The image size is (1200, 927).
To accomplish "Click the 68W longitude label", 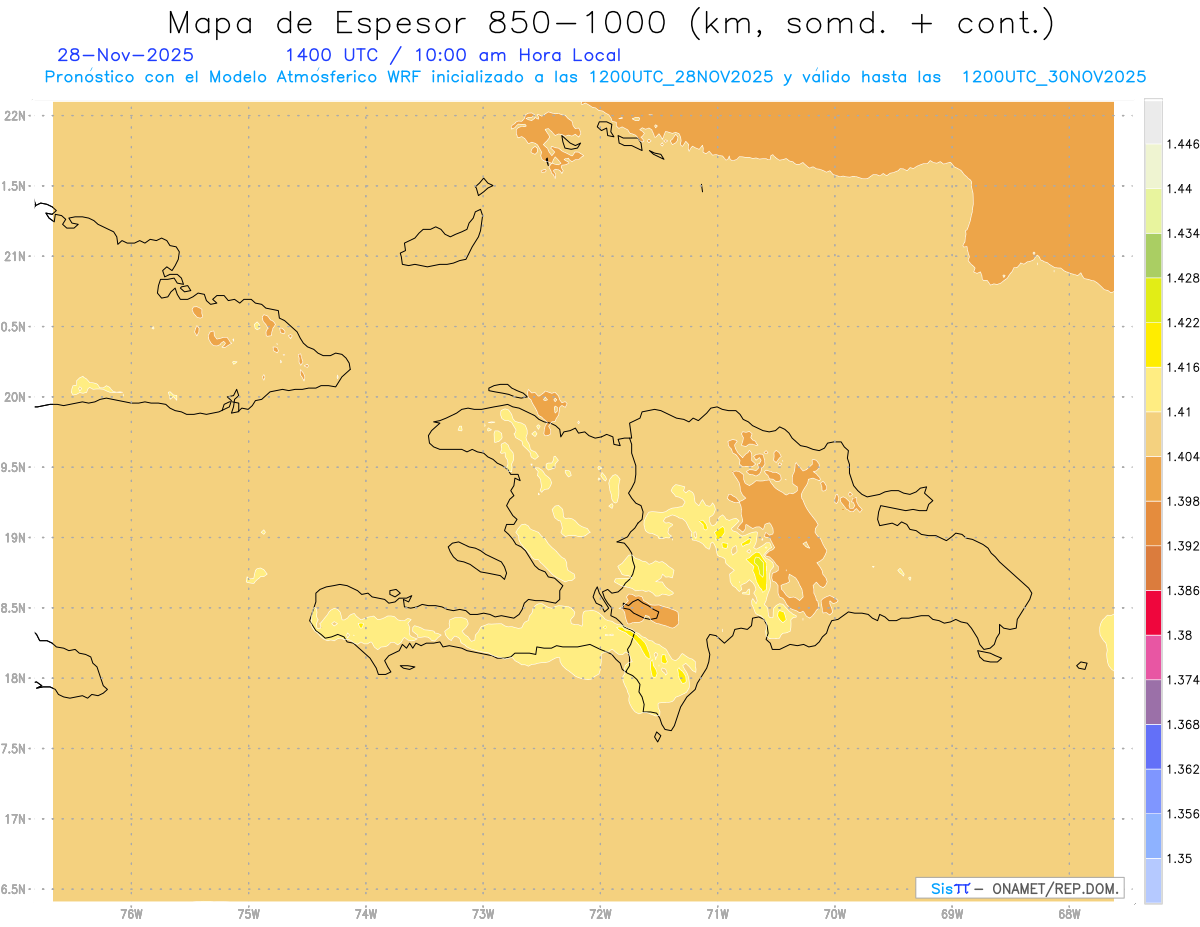I will pos(1069,913).
